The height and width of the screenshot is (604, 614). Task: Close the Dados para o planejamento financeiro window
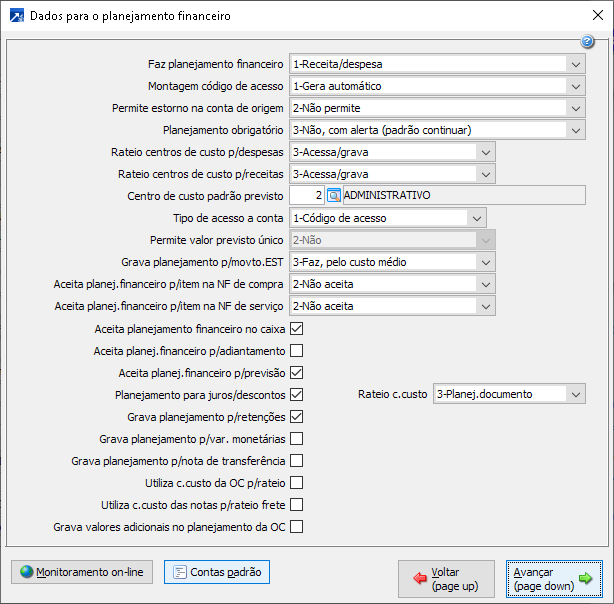coord(598,15)
